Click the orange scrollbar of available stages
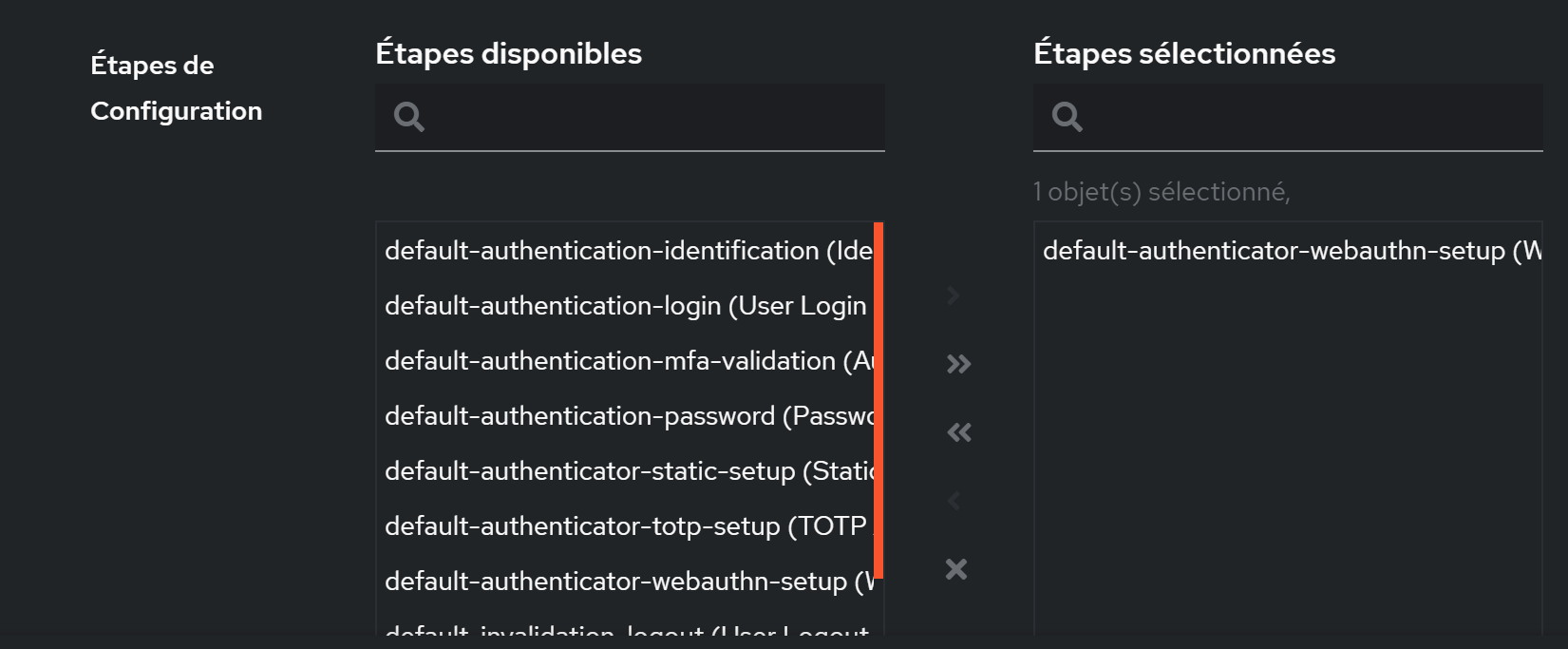 coord(878,400)
